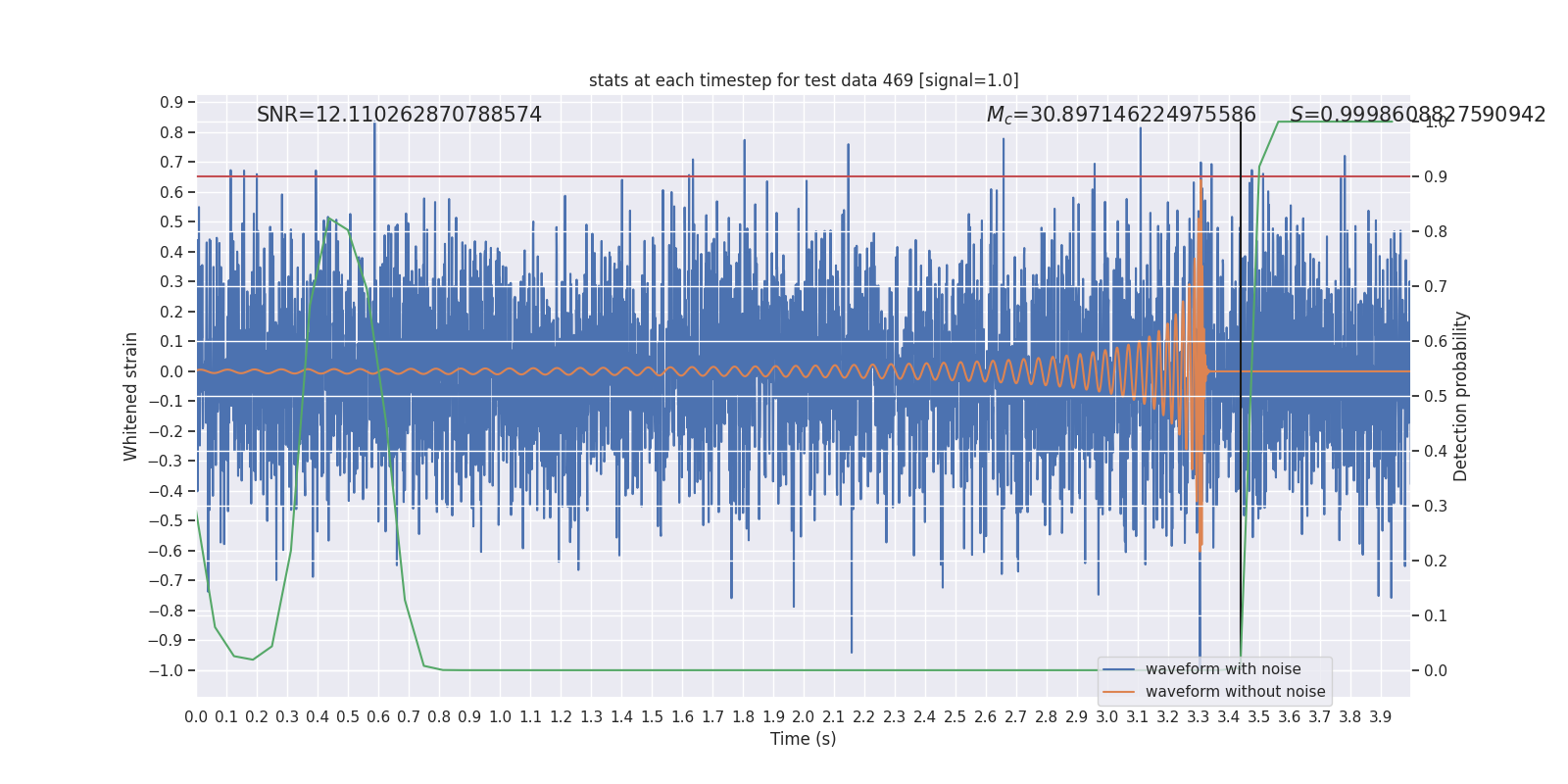Click time-axis tick label 2.0
This screenshot has height=784, width=1568.
tap(804, 716)
